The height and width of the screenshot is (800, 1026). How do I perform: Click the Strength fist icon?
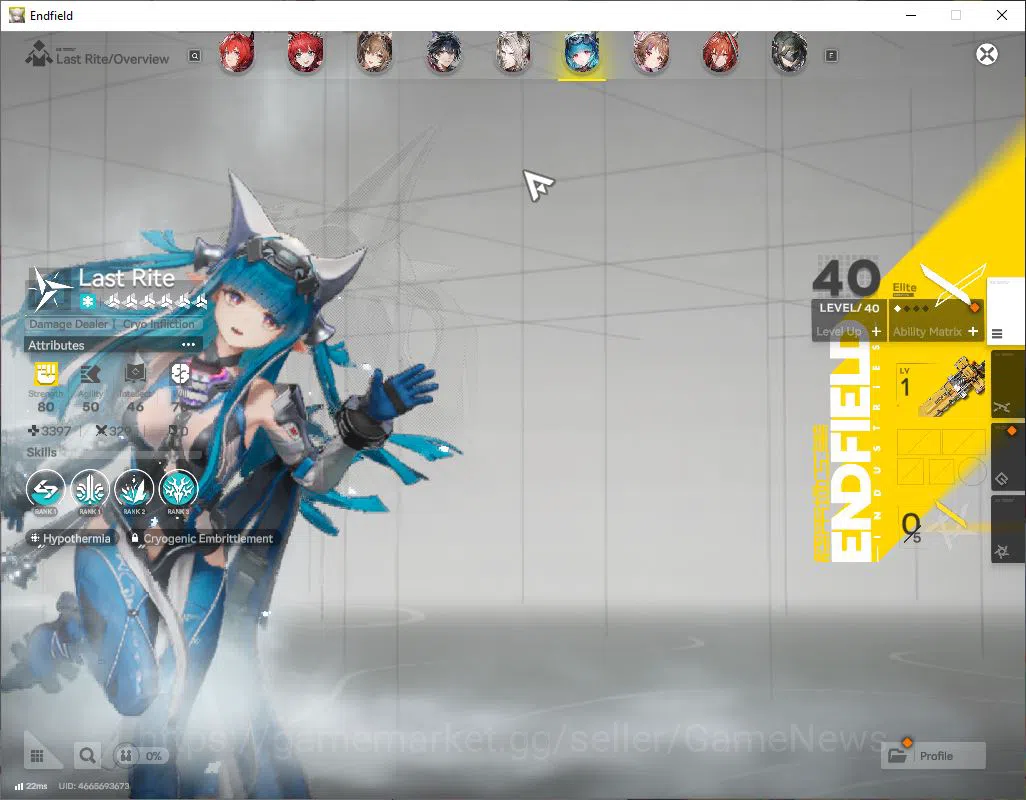(x=46, y=374)
